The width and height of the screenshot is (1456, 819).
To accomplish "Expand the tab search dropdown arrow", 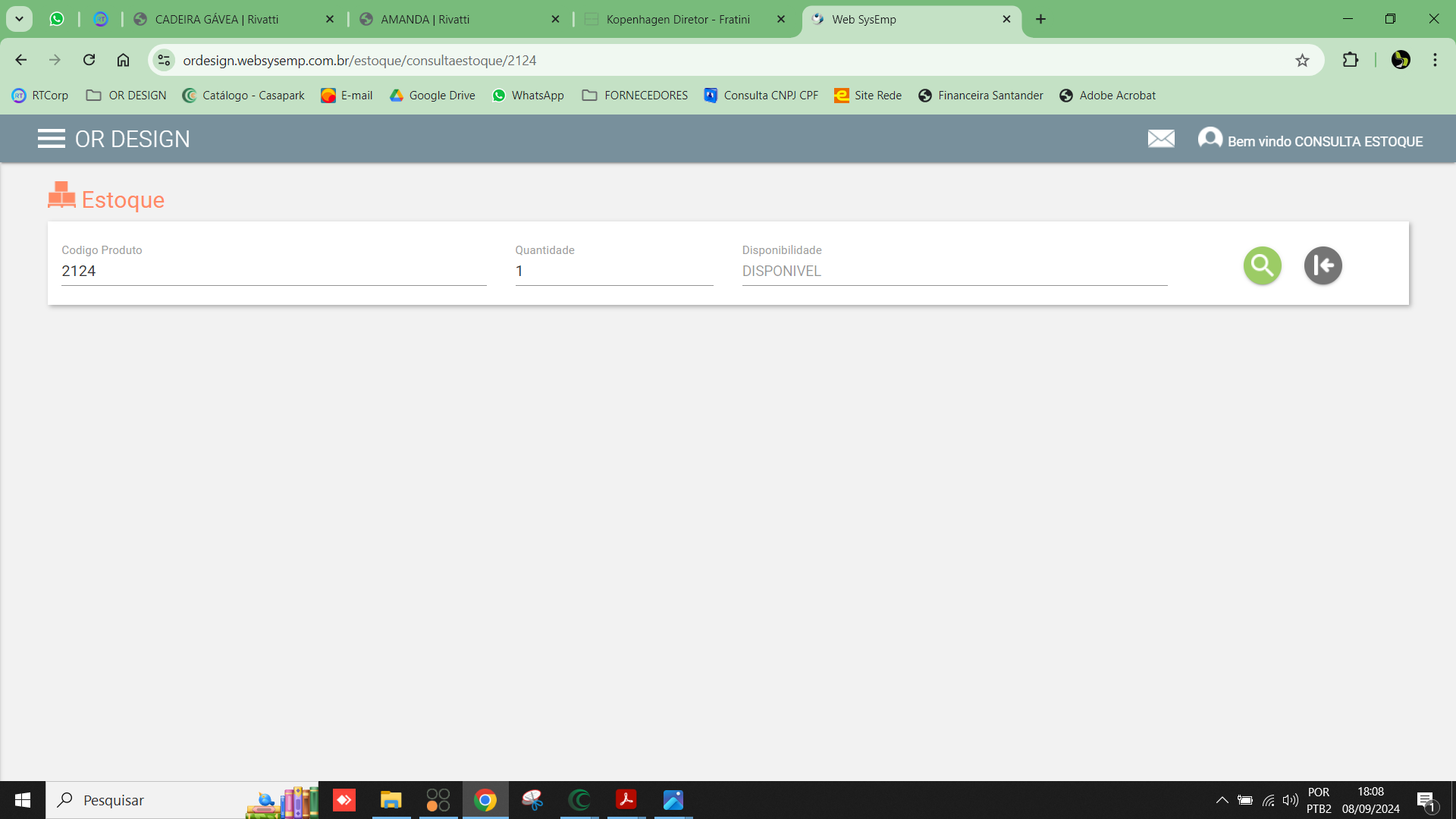I will pyautogui.click(x=19, y=19).
